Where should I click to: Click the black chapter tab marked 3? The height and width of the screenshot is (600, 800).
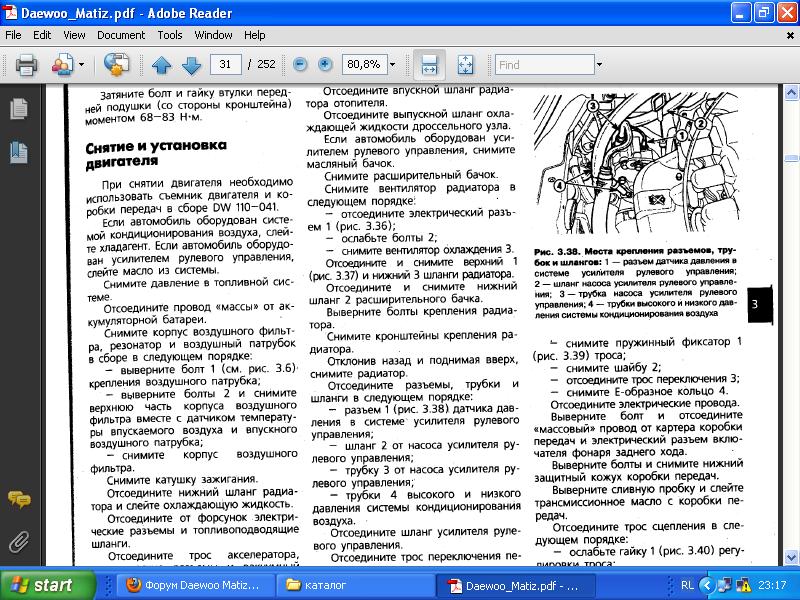(760, 305)
